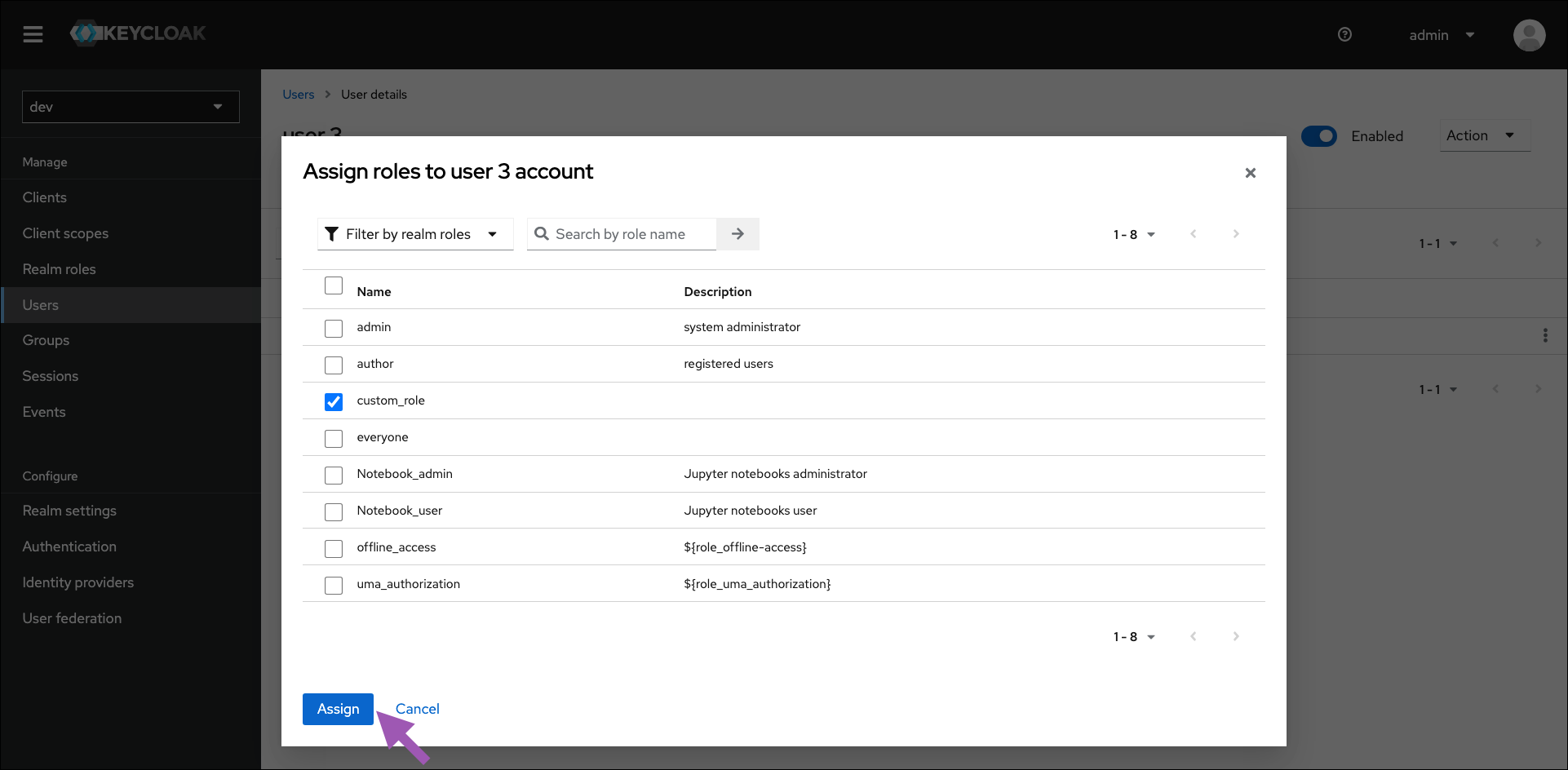Toggle the Enabled user switch
The height and width of the screenshot is (770, 1568).
pos(1319,136)
